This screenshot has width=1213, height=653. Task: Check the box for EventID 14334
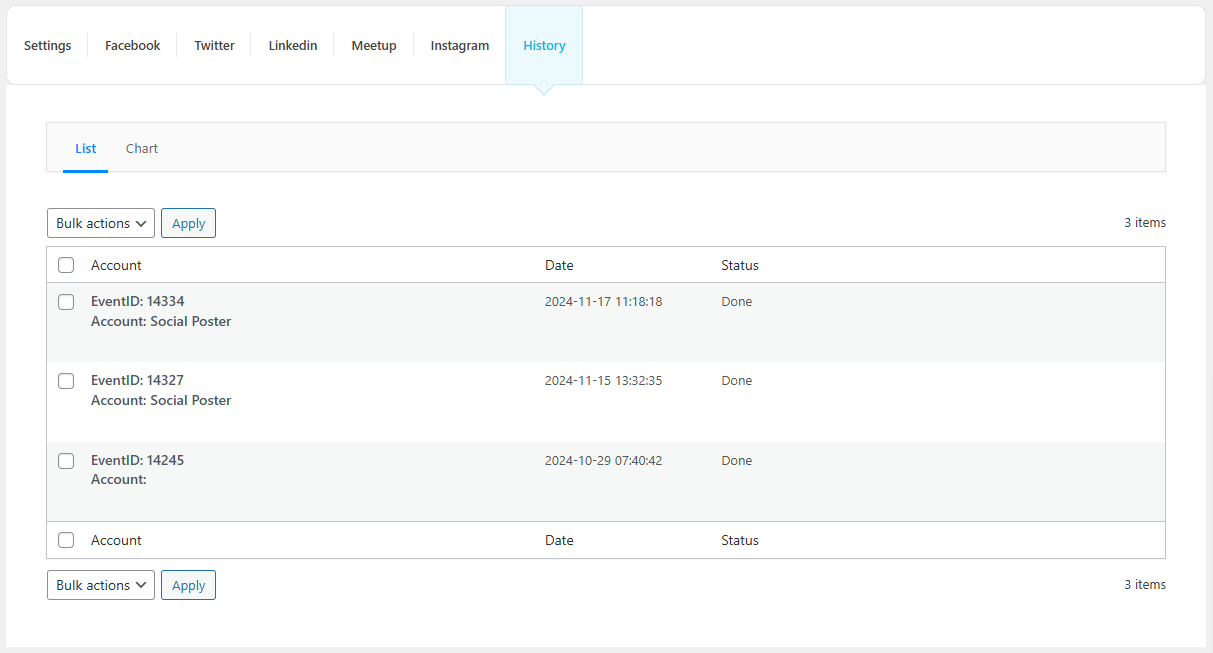(x=66, y=302)
